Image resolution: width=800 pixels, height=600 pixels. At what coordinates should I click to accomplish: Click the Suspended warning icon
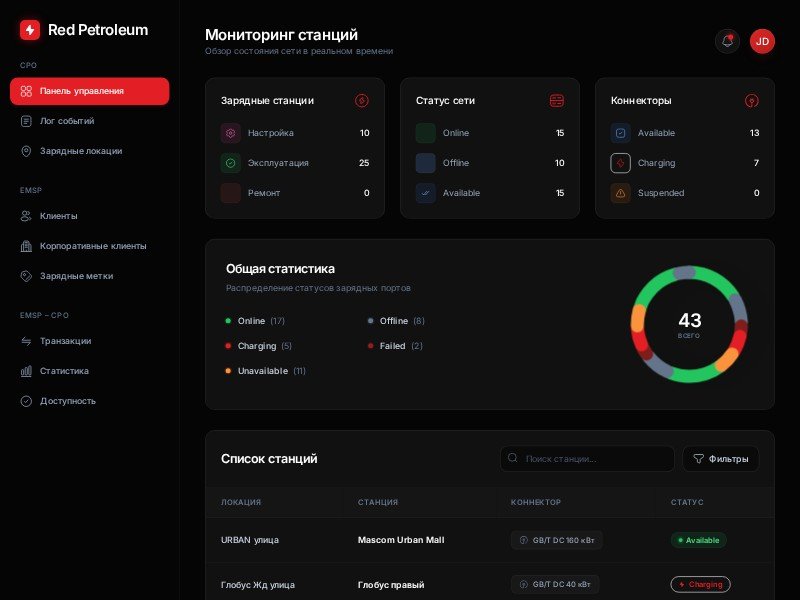(620, 193)
